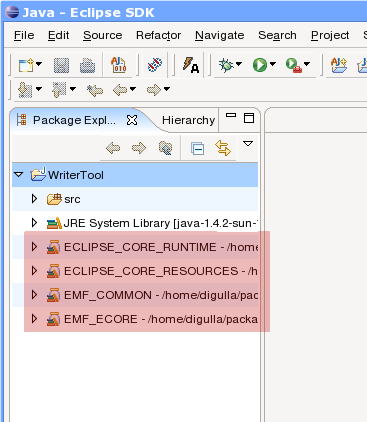The height and width of the screenshot is (422, 367).
Task: Click the AJ 010 build icon
Action: click(x=118, y=65)
